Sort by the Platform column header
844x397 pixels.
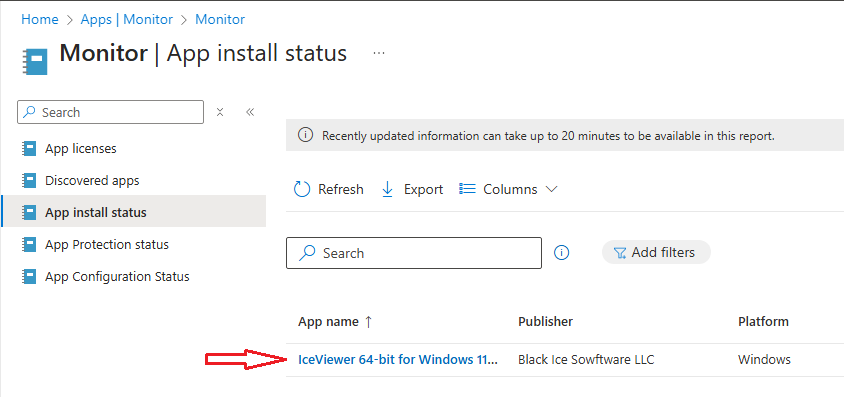coord(763,322)
